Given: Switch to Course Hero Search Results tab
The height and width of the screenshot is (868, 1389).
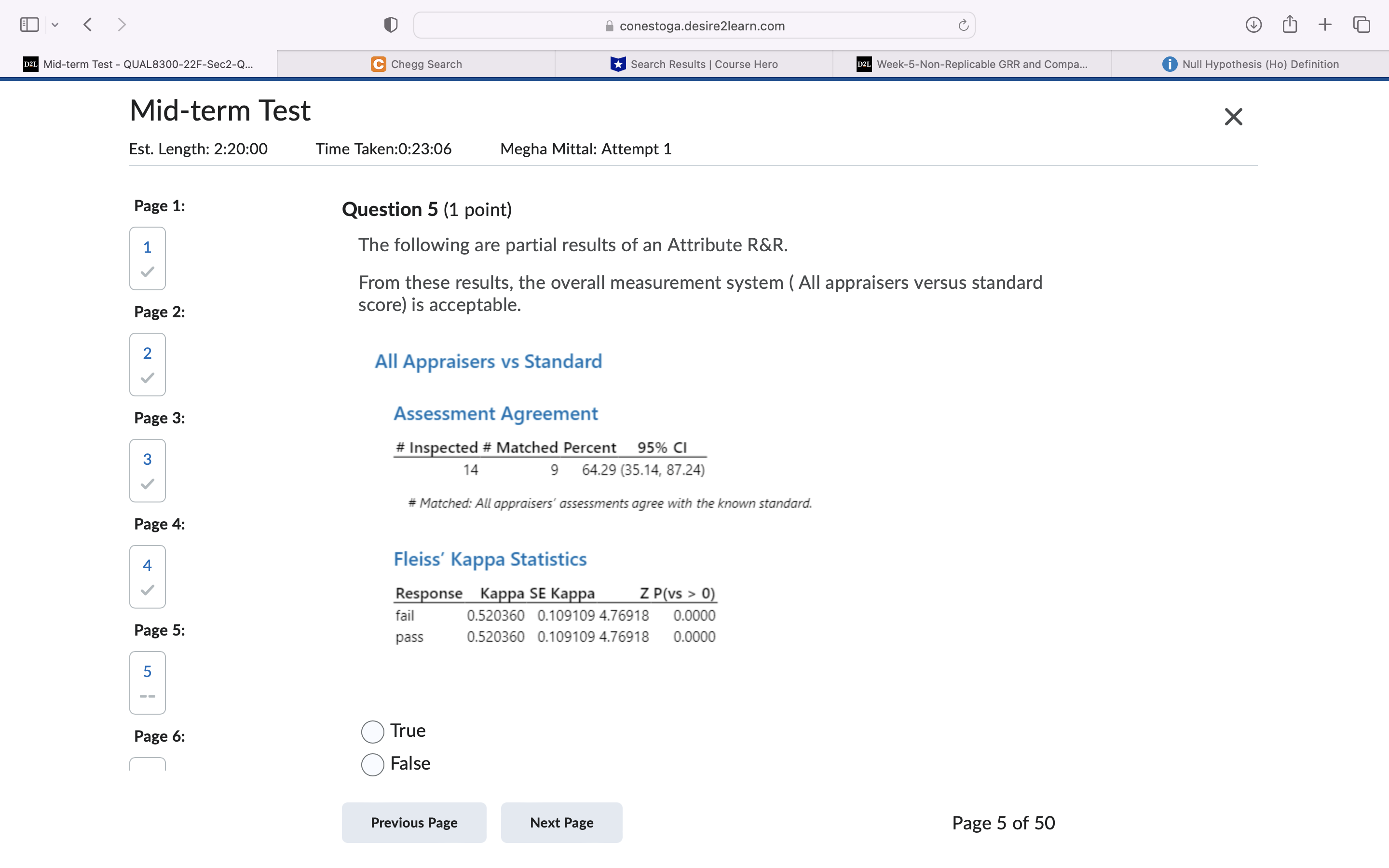Looking at the screenshot, I should tap(694, 64).
